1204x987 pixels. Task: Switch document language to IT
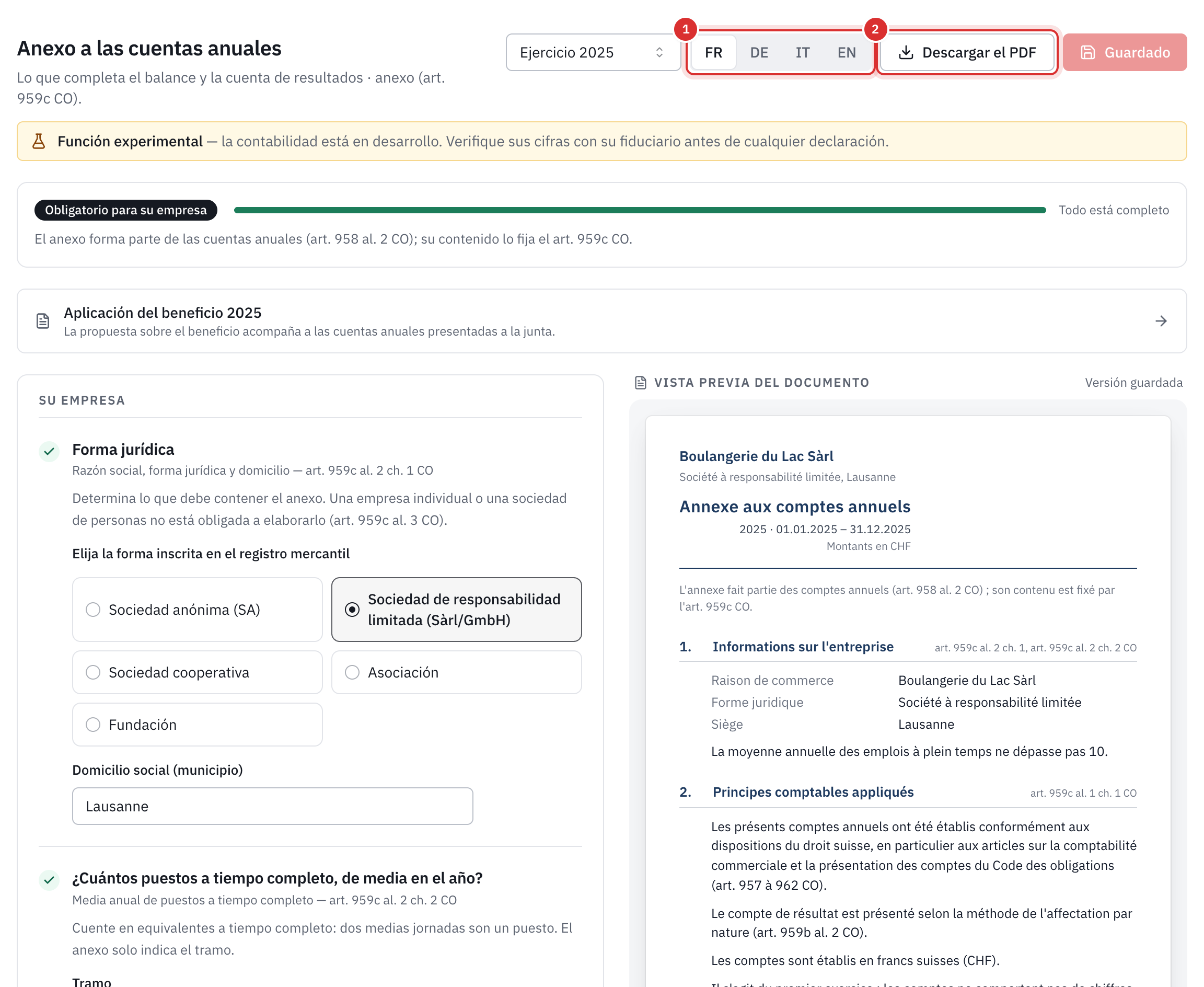(x=802, y=53)
